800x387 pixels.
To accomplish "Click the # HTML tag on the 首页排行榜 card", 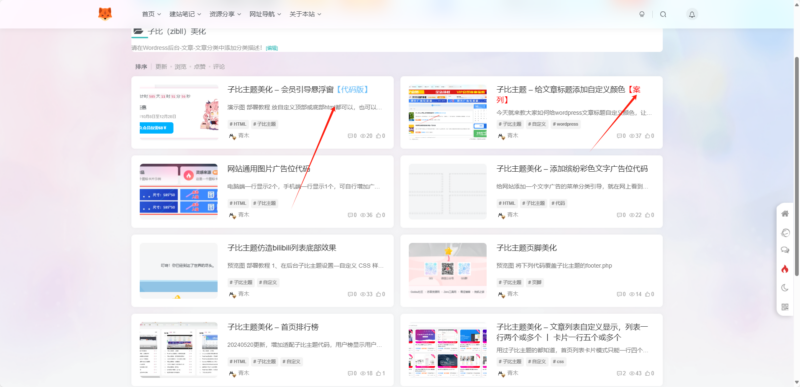I will [x=238, y=362].
